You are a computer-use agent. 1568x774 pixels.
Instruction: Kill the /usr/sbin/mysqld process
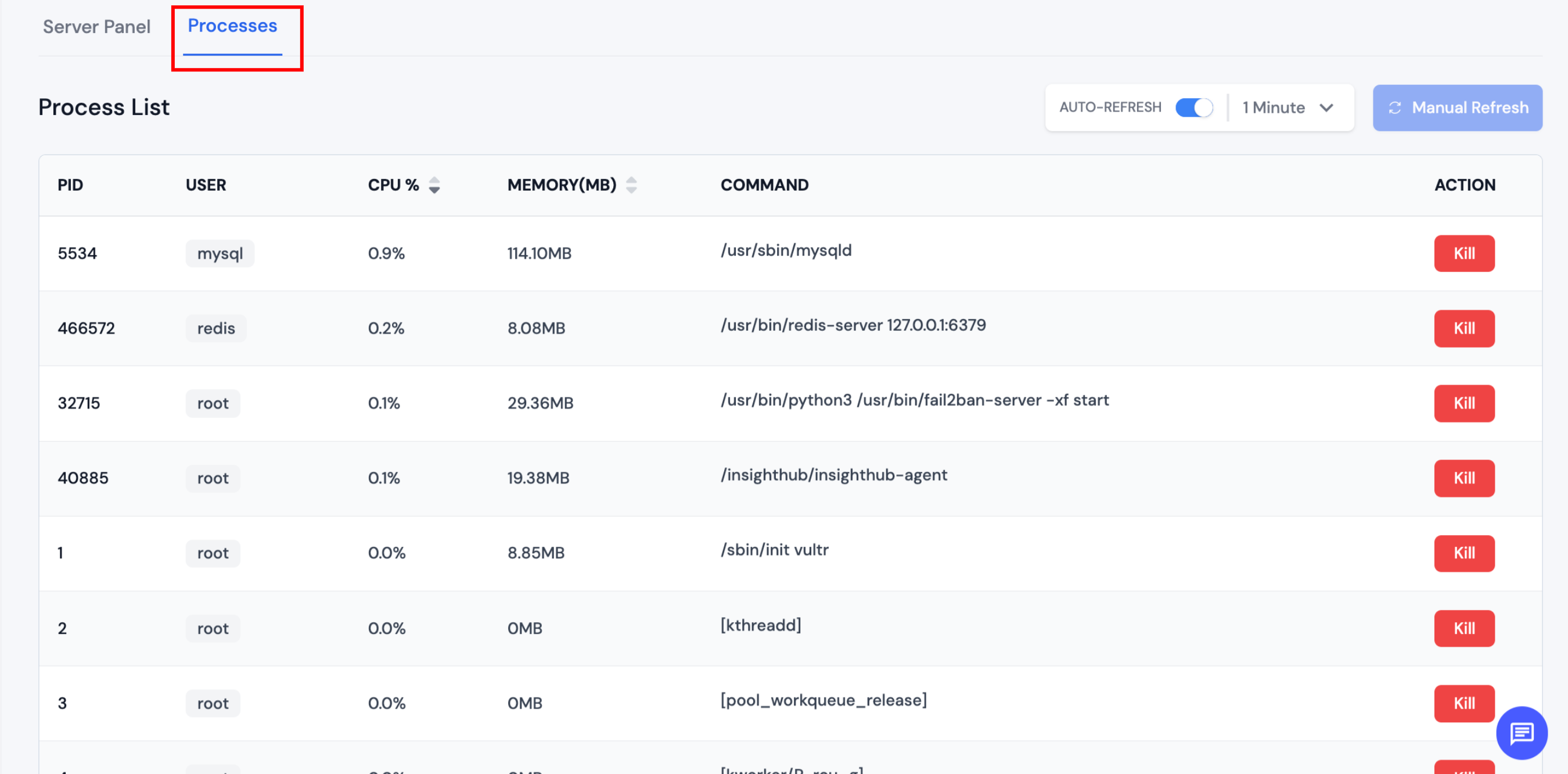pos(1464,253)
